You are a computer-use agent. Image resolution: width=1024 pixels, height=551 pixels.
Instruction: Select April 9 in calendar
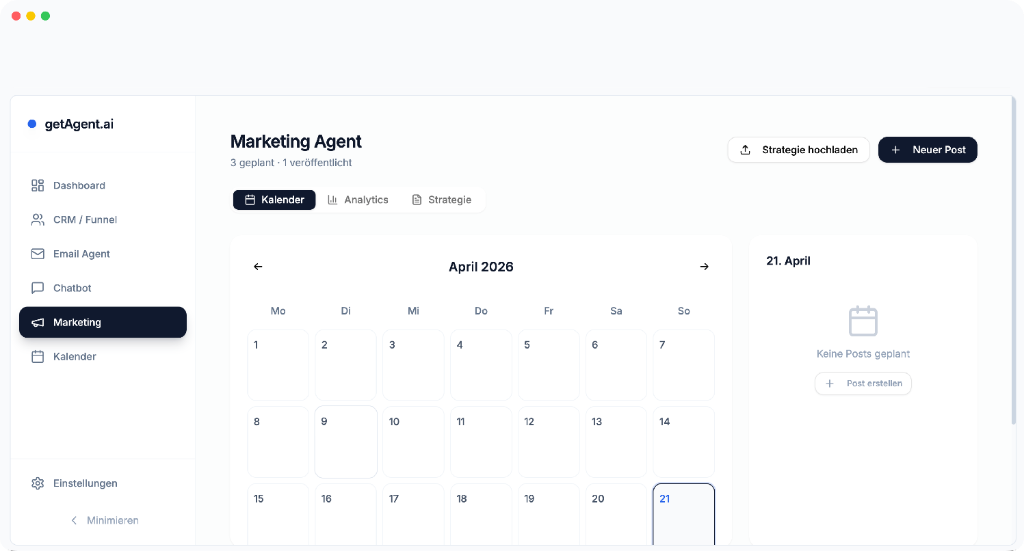345,442
